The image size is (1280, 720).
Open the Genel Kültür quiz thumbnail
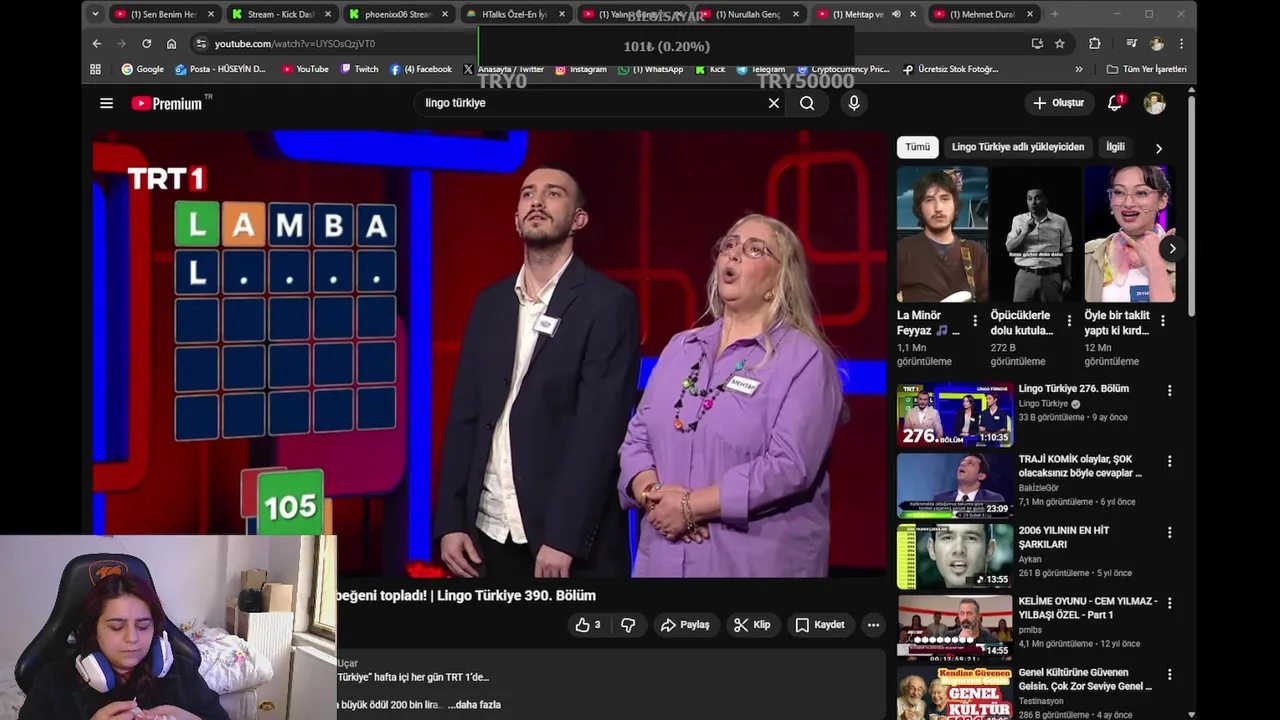tap(955, 693)
